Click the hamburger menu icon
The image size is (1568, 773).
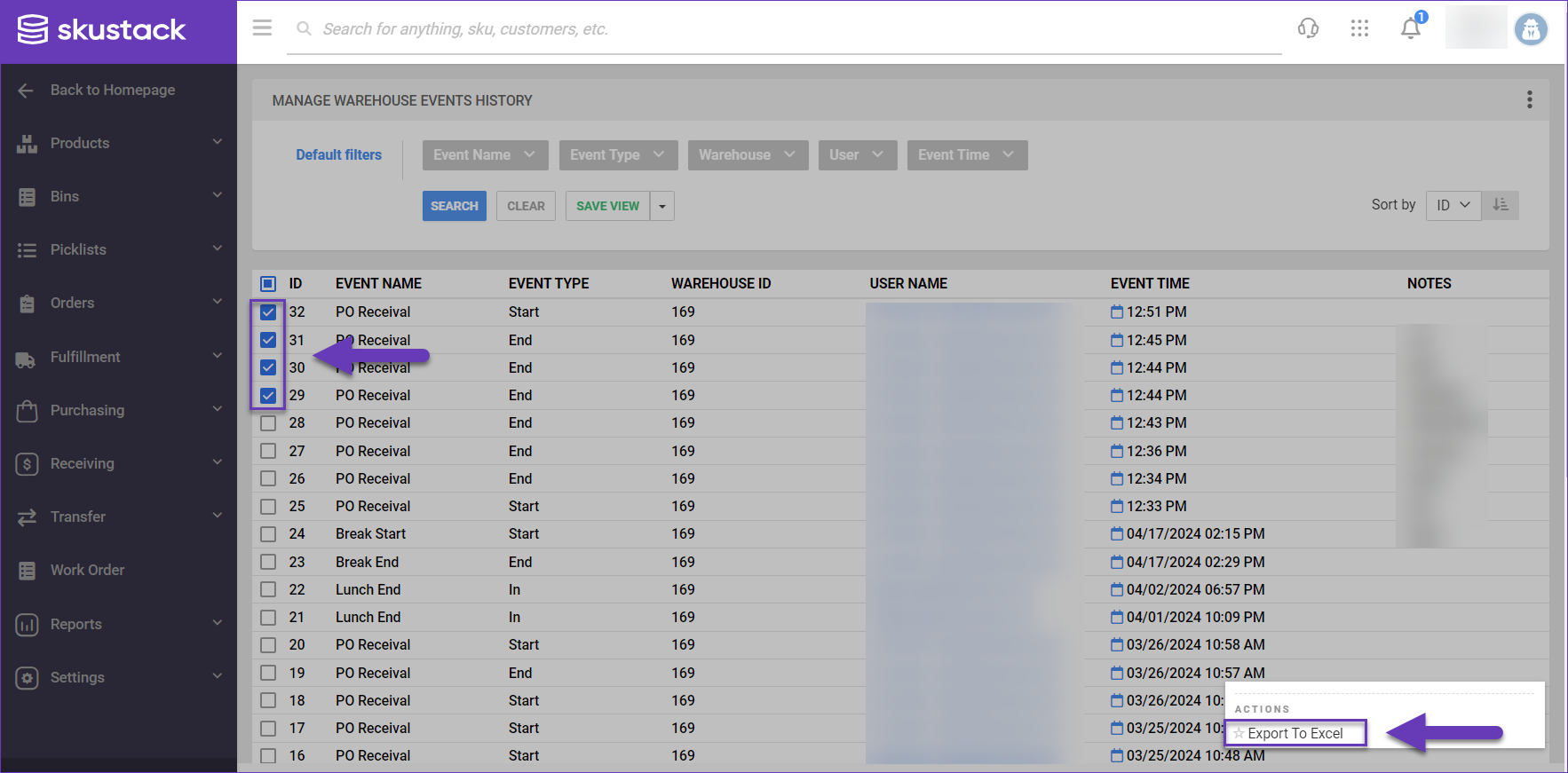[x=262, y=28]
